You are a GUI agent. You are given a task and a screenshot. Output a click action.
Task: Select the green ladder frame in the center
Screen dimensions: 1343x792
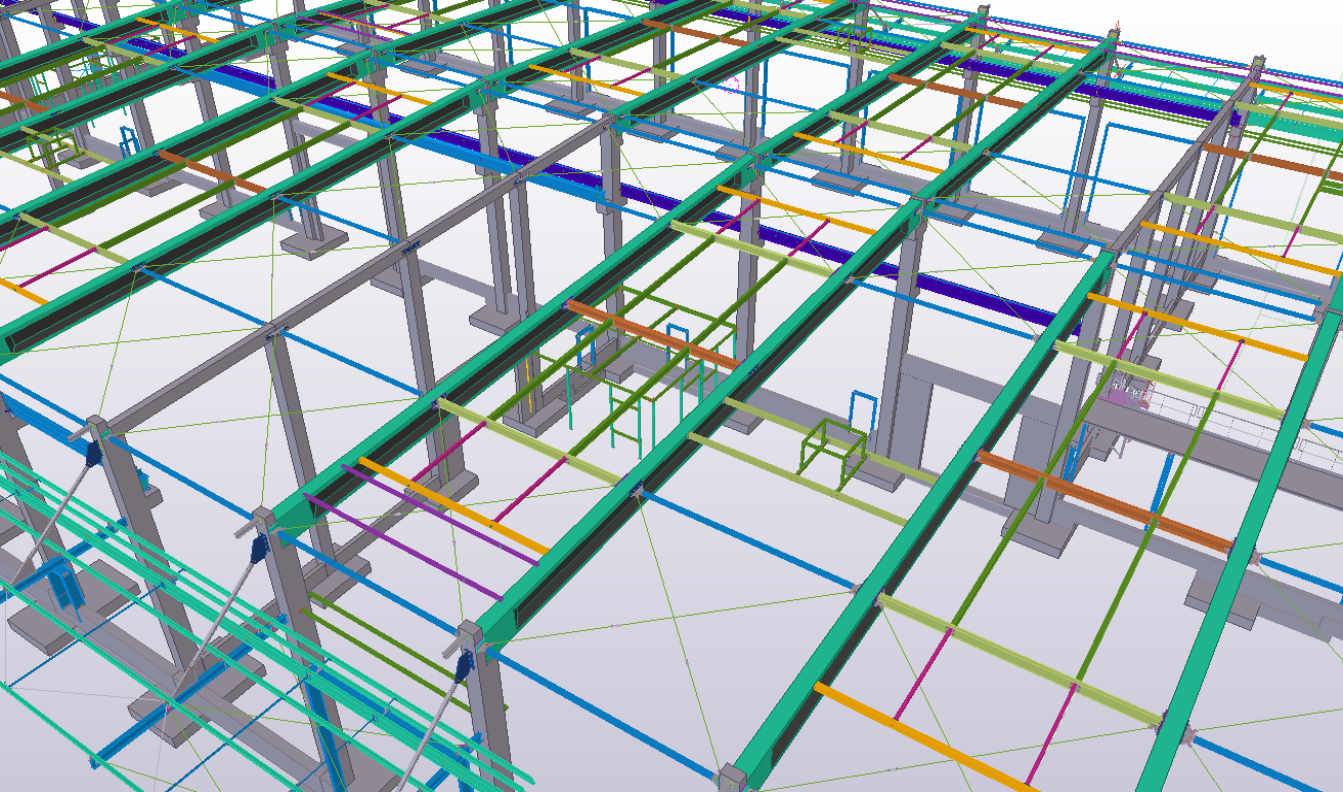628,420
